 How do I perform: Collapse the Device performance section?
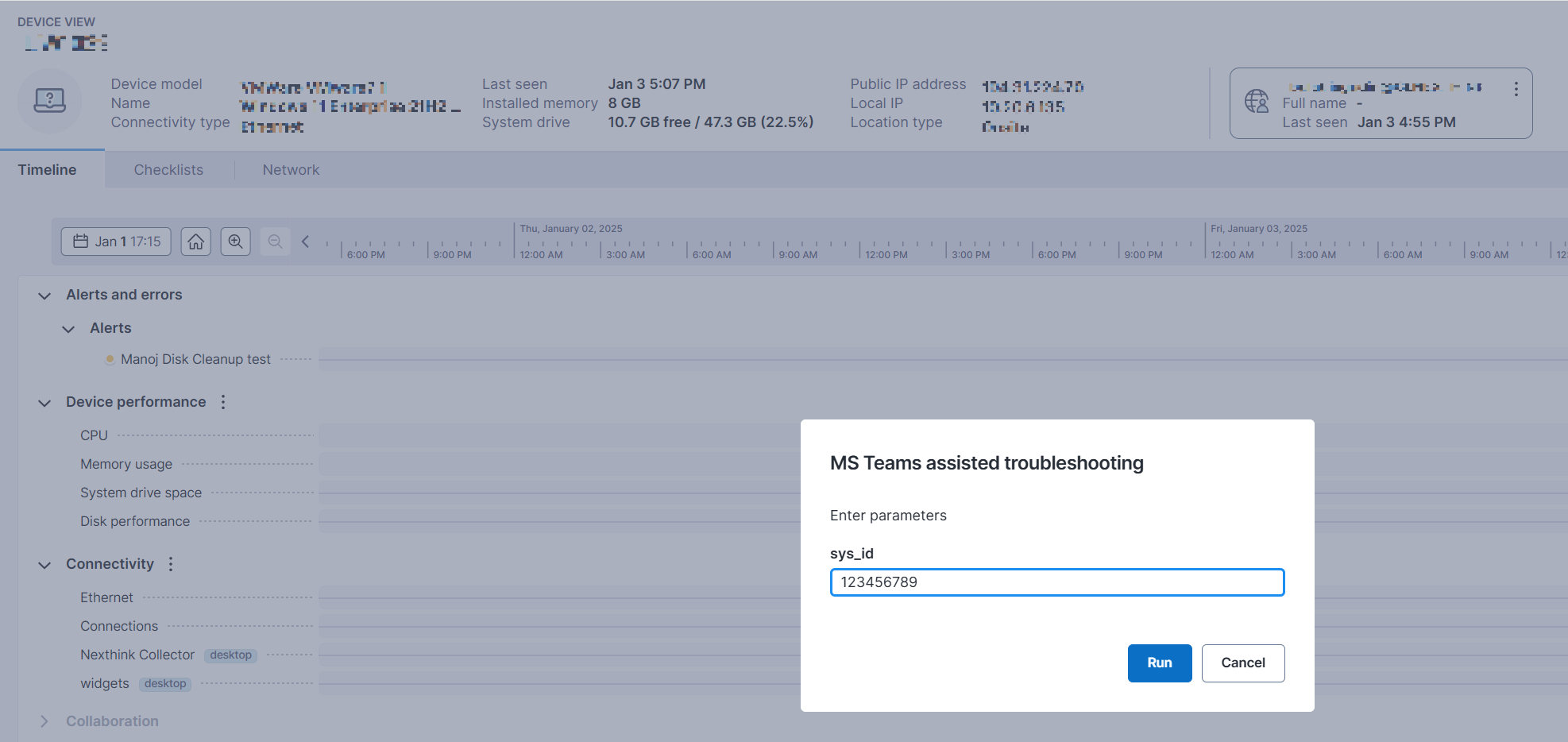[44, 403]
